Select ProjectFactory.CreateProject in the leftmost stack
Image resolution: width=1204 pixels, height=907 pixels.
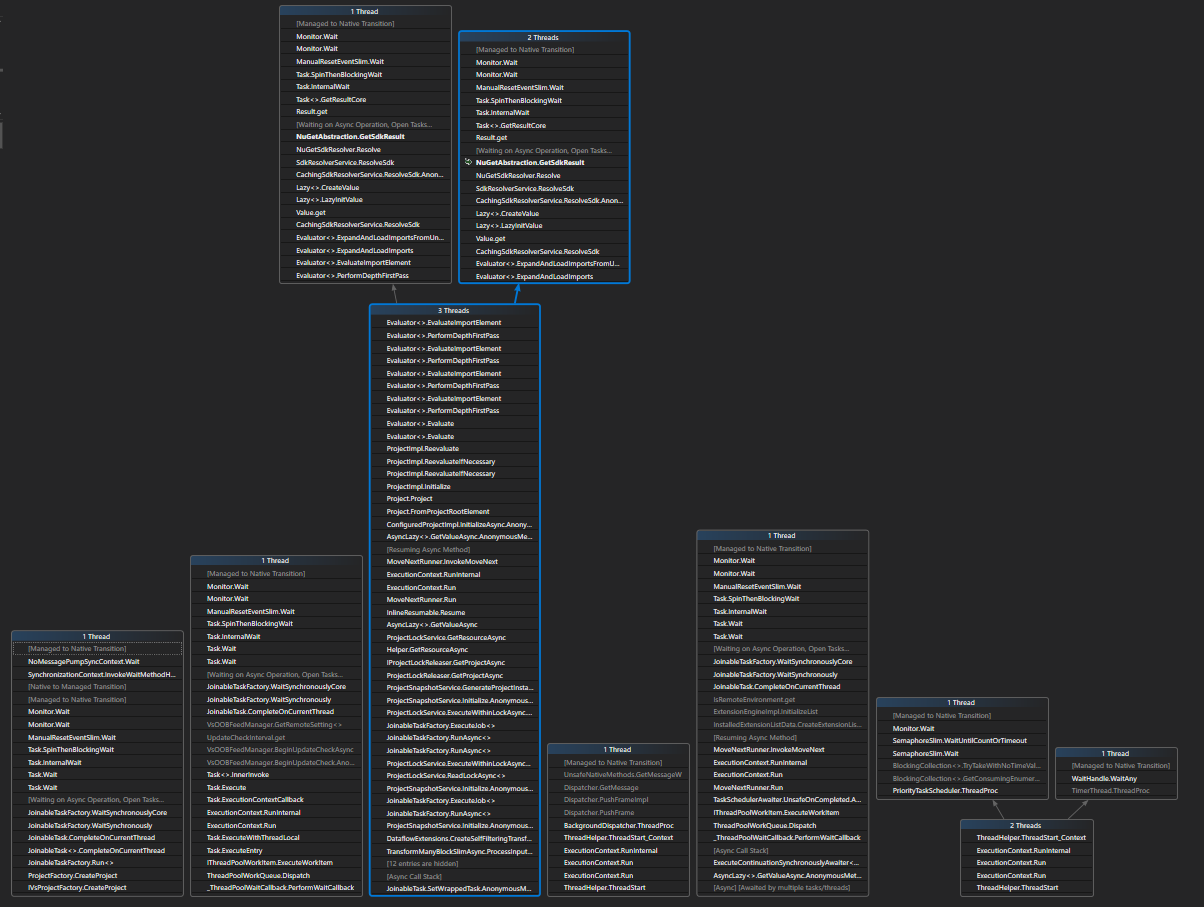(97, 874)
